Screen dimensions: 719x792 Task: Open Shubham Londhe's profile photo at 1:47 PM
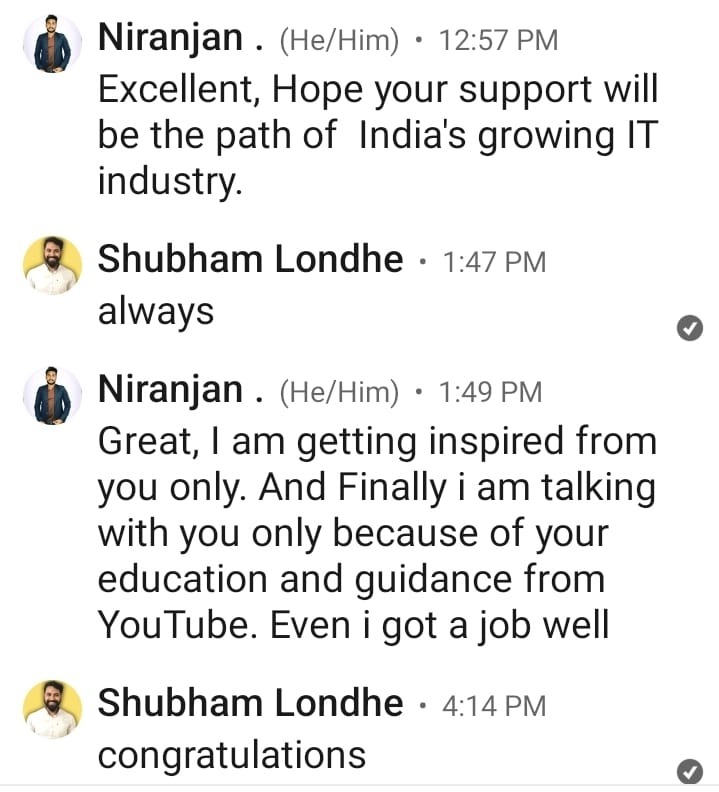[x=52, y=265]
